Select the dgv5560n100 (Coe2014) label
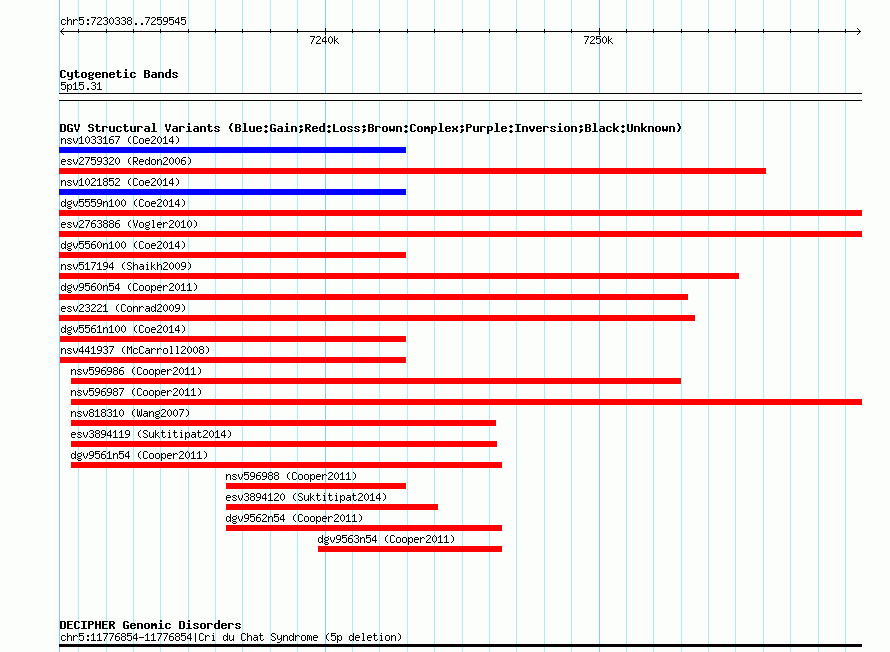890x652 pixels. 123,245
